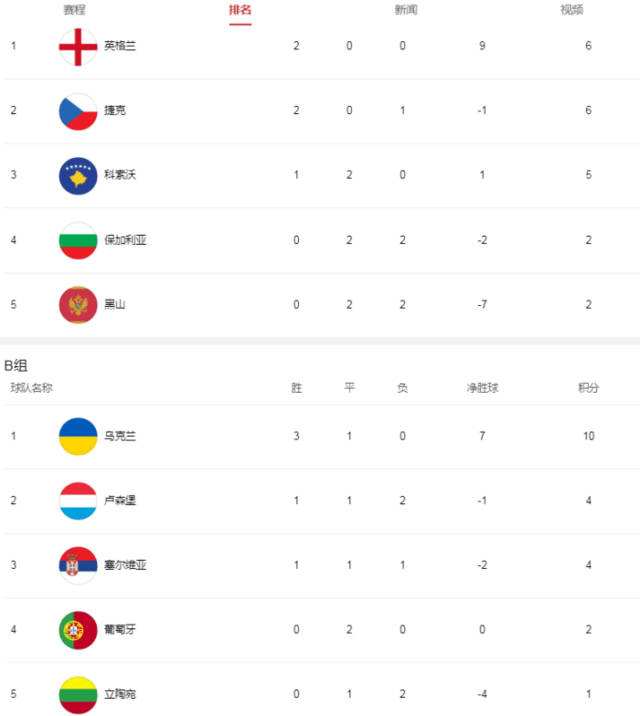Open the 乌克兰 team name link

coord(120,436)
